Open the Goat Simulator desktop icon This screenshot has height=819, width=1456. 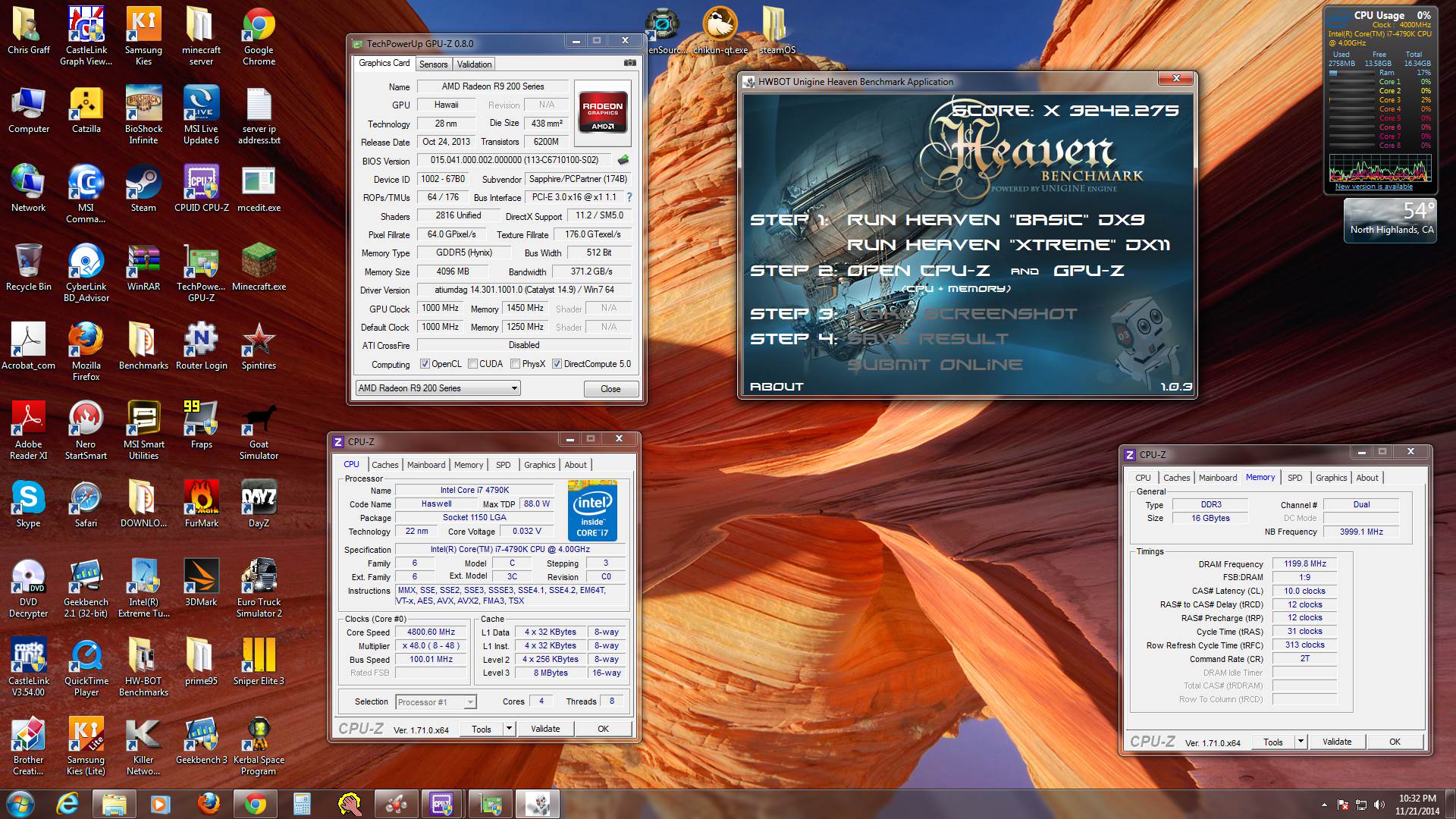click(259, 431)
